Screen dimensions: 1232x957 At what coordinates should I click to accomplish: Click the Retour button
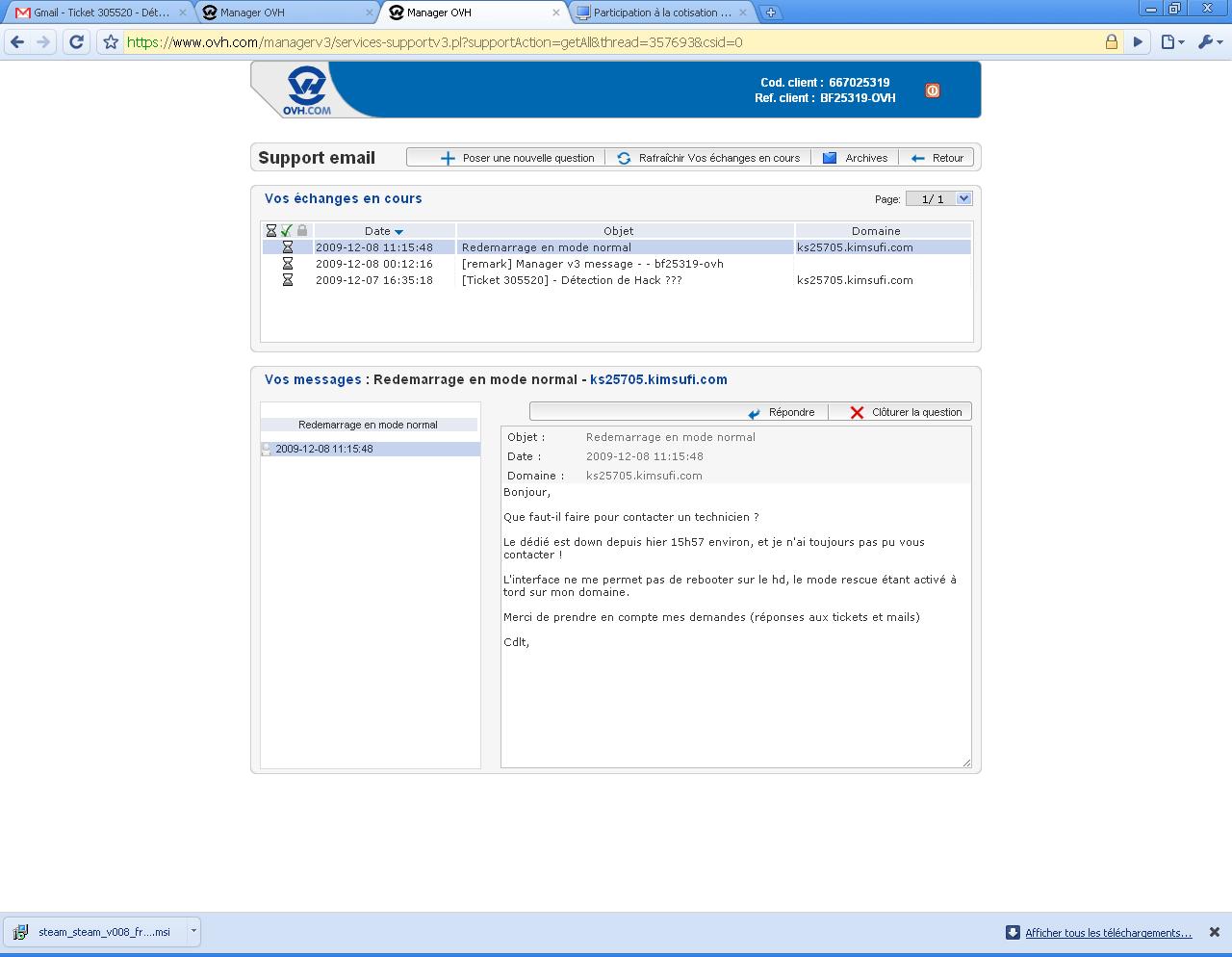[x=937, y=158]
